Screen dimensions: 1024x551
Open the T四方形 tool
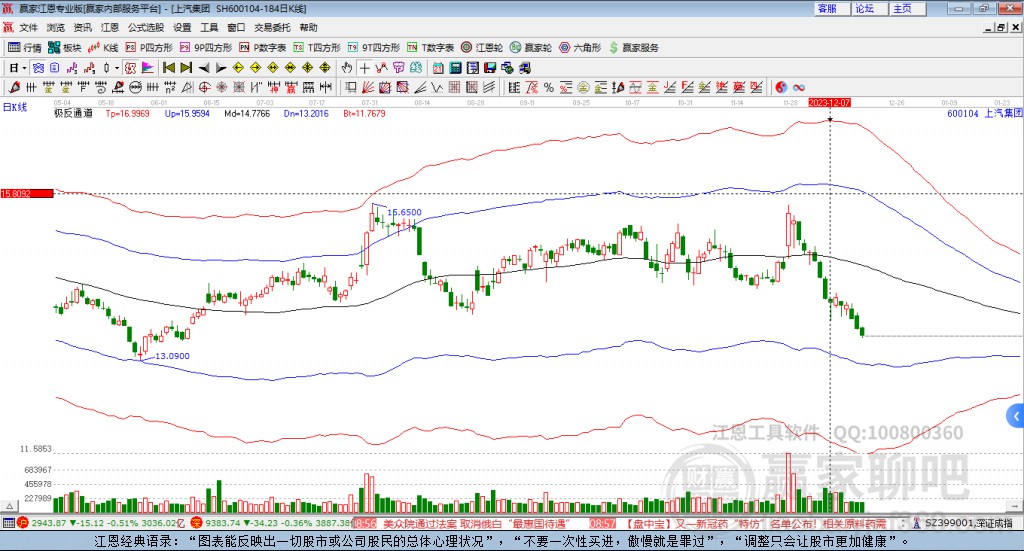pyautogui.click(x=317, y=48)
